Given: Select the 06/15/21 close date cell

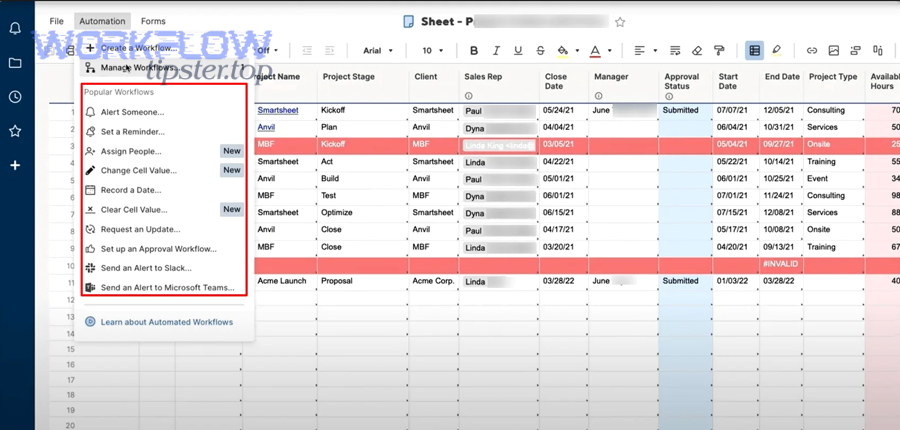Looking at the screenshot, I should tap(564, 212).
